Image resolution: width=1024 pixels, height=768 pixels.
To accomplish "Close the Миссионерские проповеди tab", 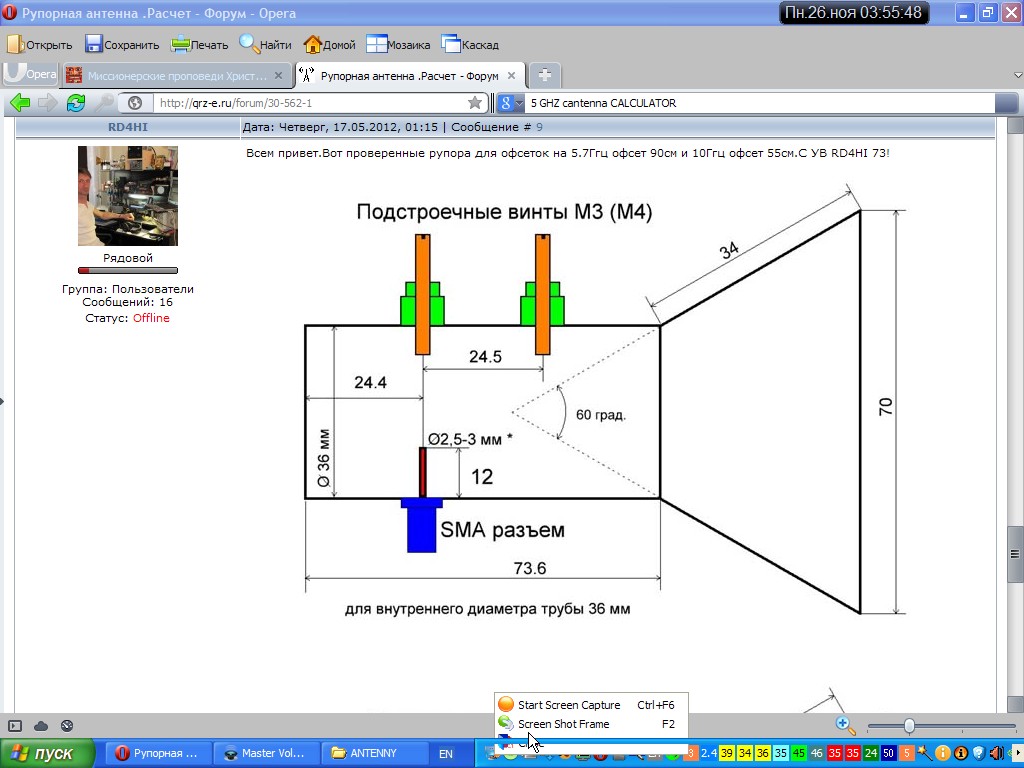I will coord(278,76).
